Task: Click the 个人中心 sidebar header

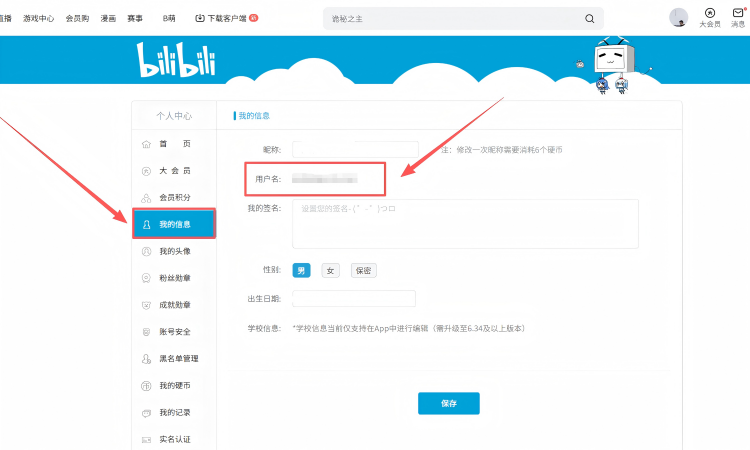Action: (x=174, y=116)
